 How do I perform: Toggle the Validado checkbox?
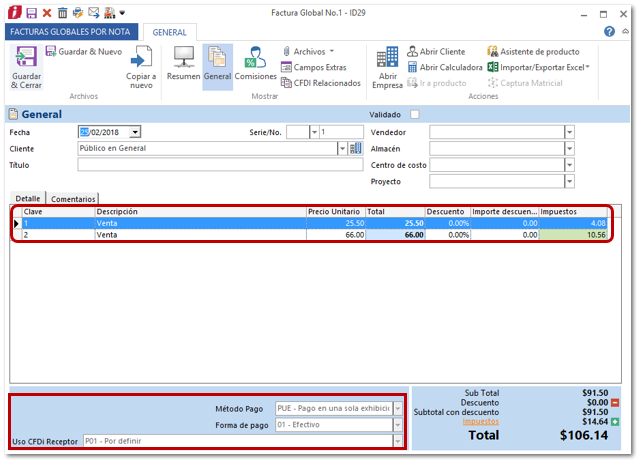pos(415,114)
